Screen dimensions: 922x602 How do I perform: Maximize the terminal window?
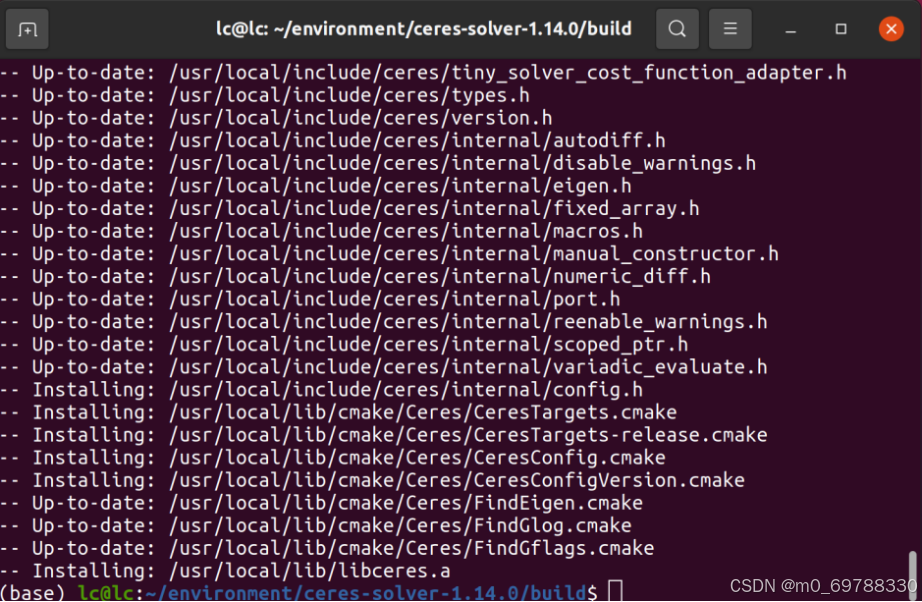click(840, 28)
